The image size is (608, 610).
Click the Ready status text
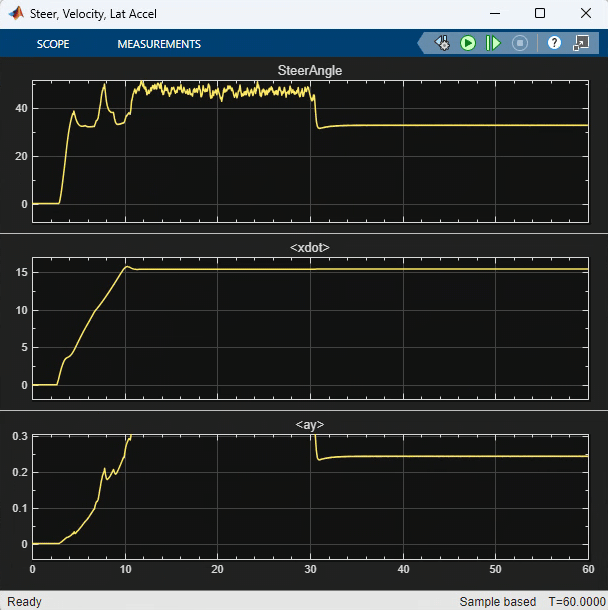click(24, 601)
